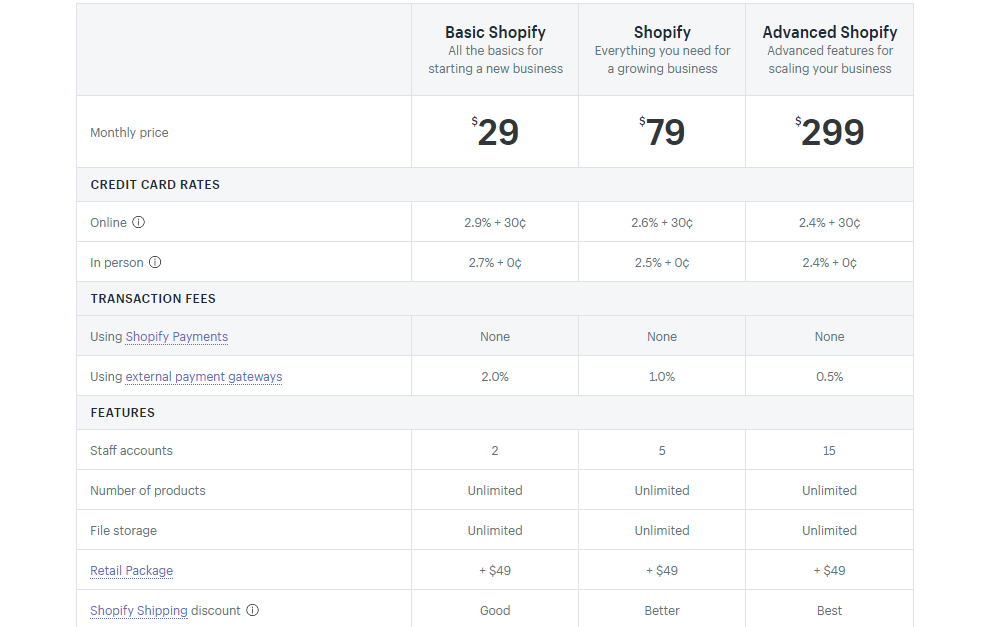Click the 2.0% external gateway fee
The width and height of the screenshot is (1000, 627).
495,377
